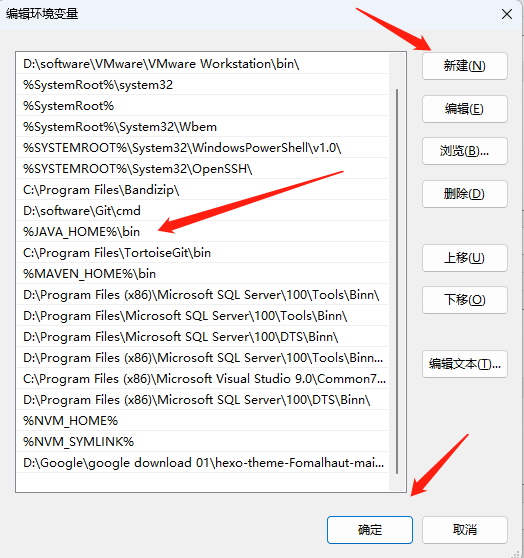Screen dimensions: 524x558
Task: Click the 新建(N) button
Action: 465,66
